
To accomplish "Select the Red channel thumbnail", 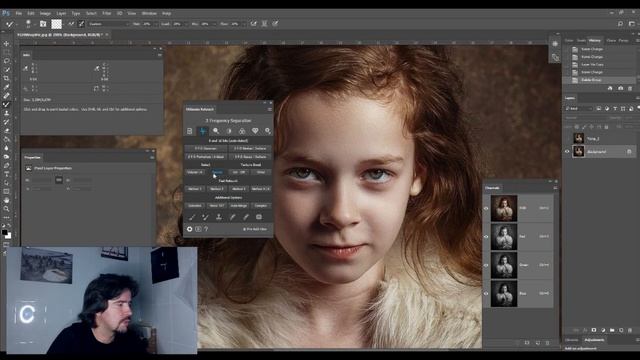I will click(x=504, y=237).
